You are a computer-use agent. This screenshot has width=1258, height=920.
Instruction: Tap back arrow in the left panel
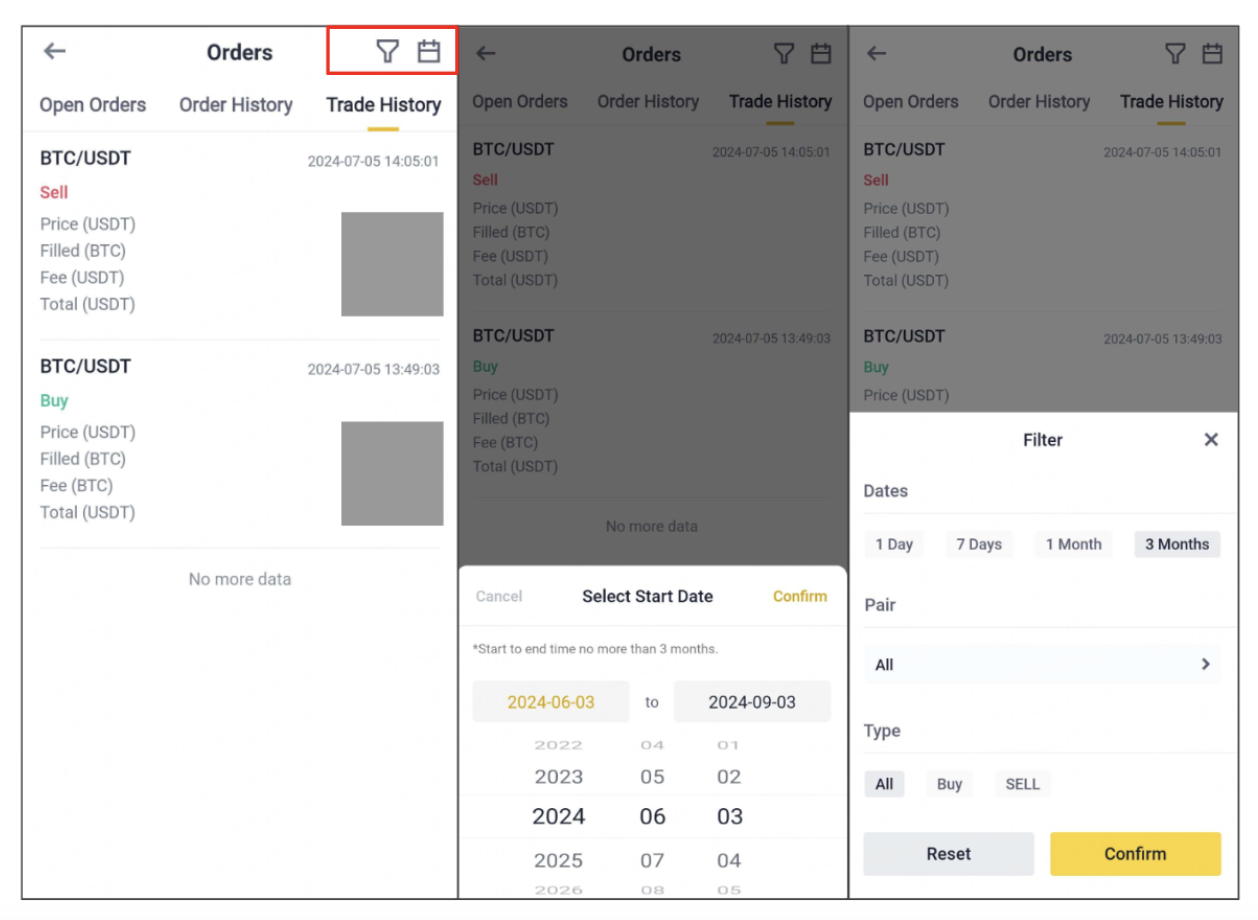pos(55,52)
